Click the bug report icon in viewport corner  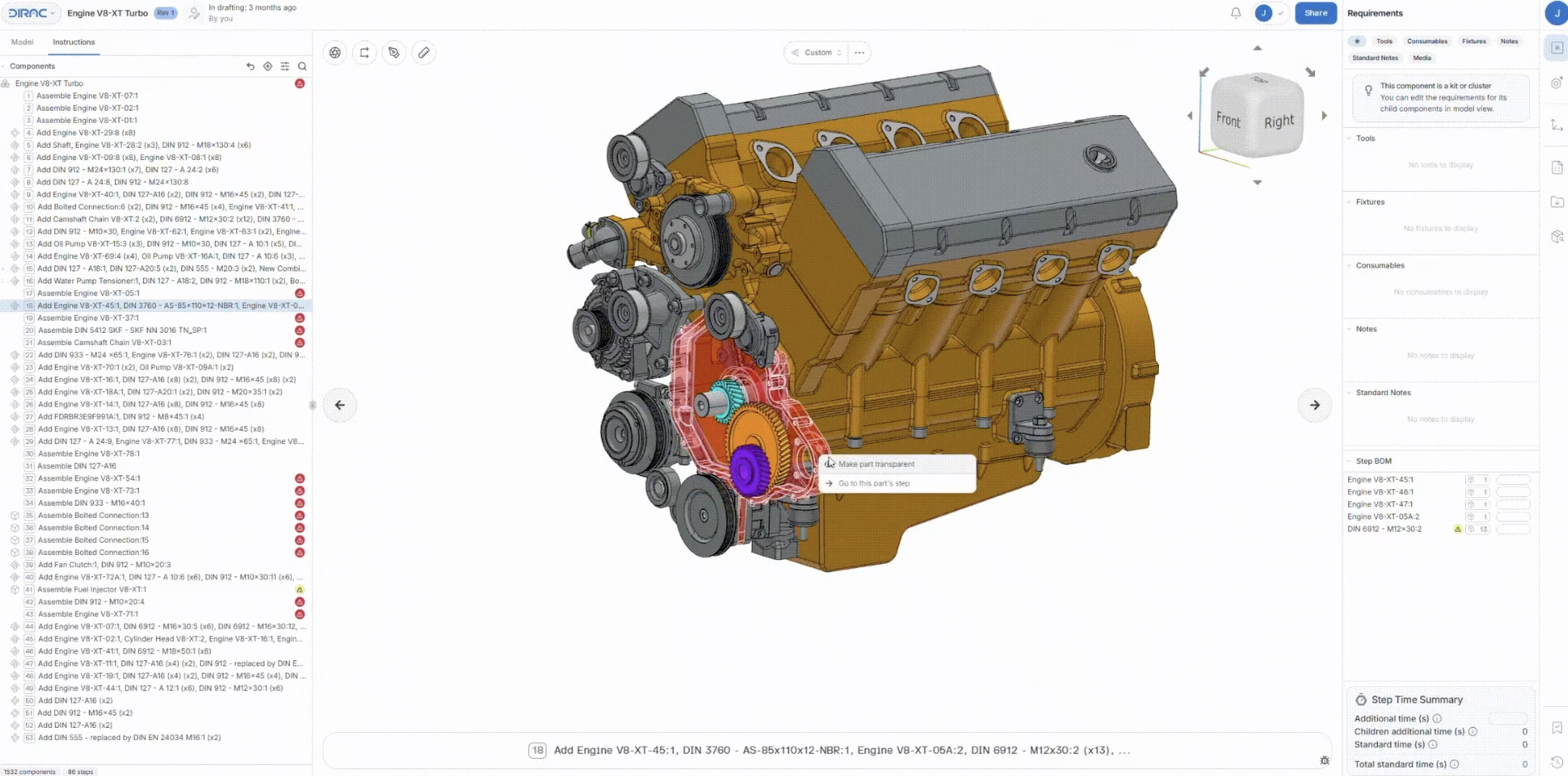tap(1325, 760)
